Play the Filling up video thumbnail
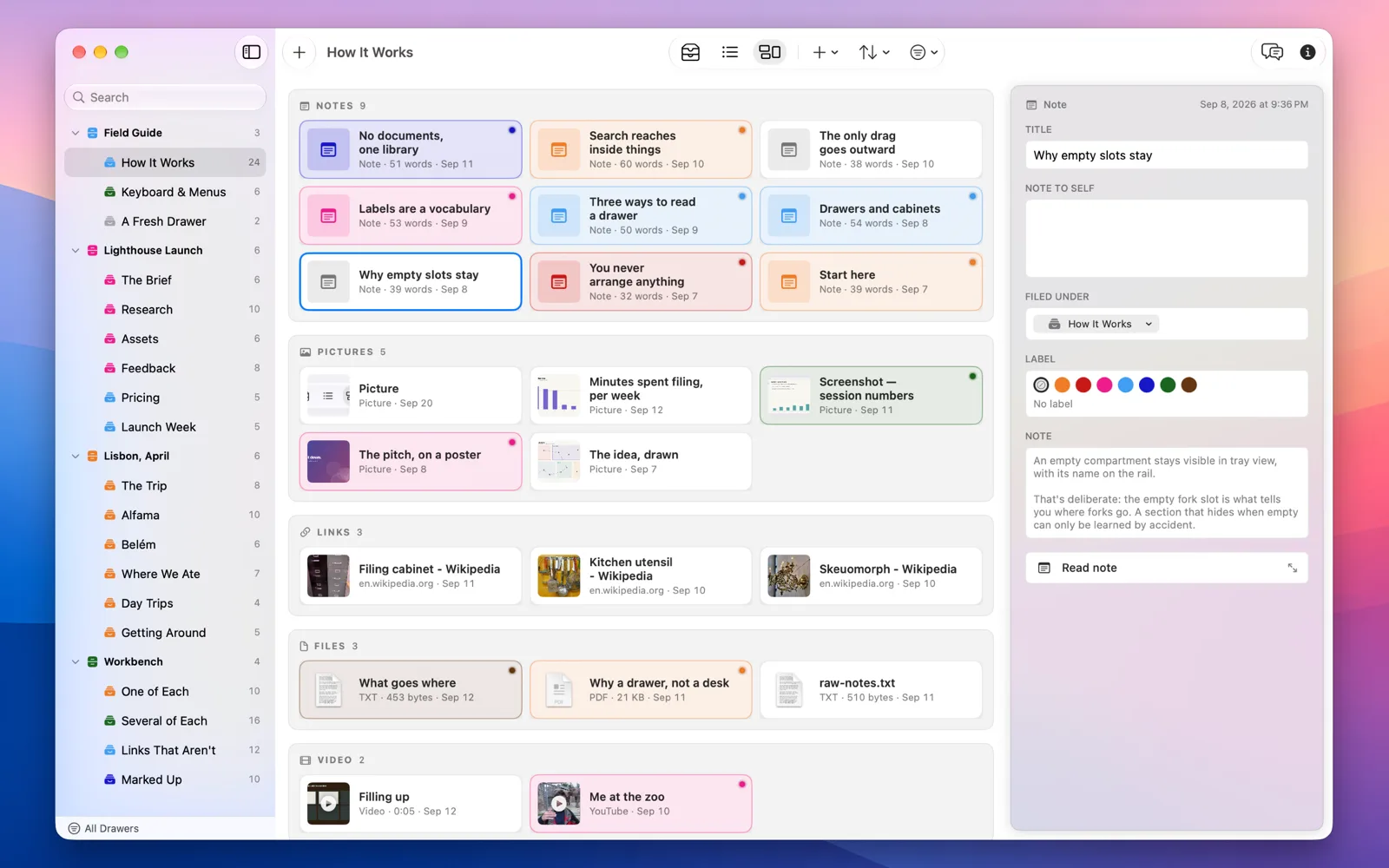The height and width of the screenshot is (868, 1389). 328,804
